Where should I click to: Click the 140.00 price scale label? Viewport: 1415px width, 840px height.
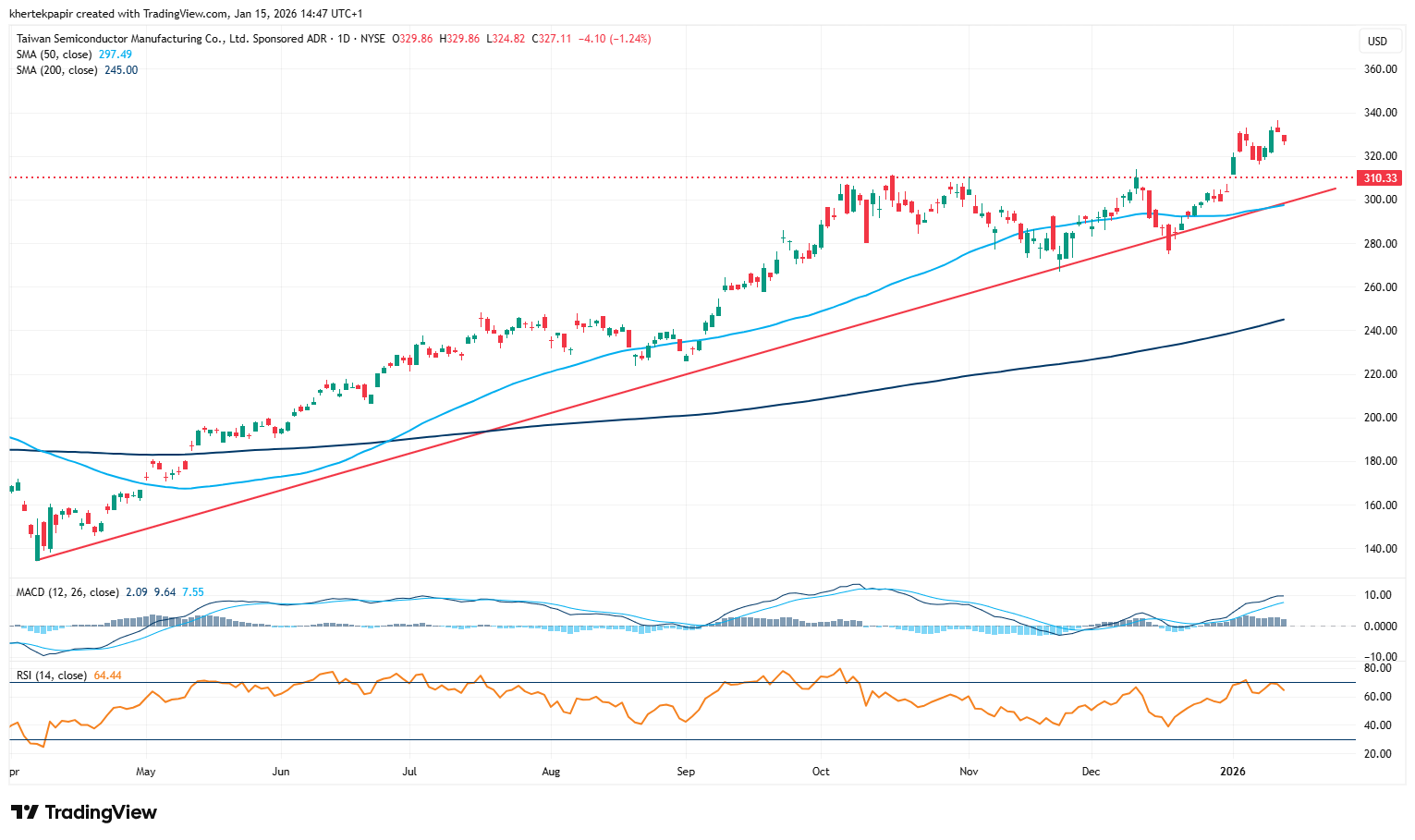[x=1380, y=549]
